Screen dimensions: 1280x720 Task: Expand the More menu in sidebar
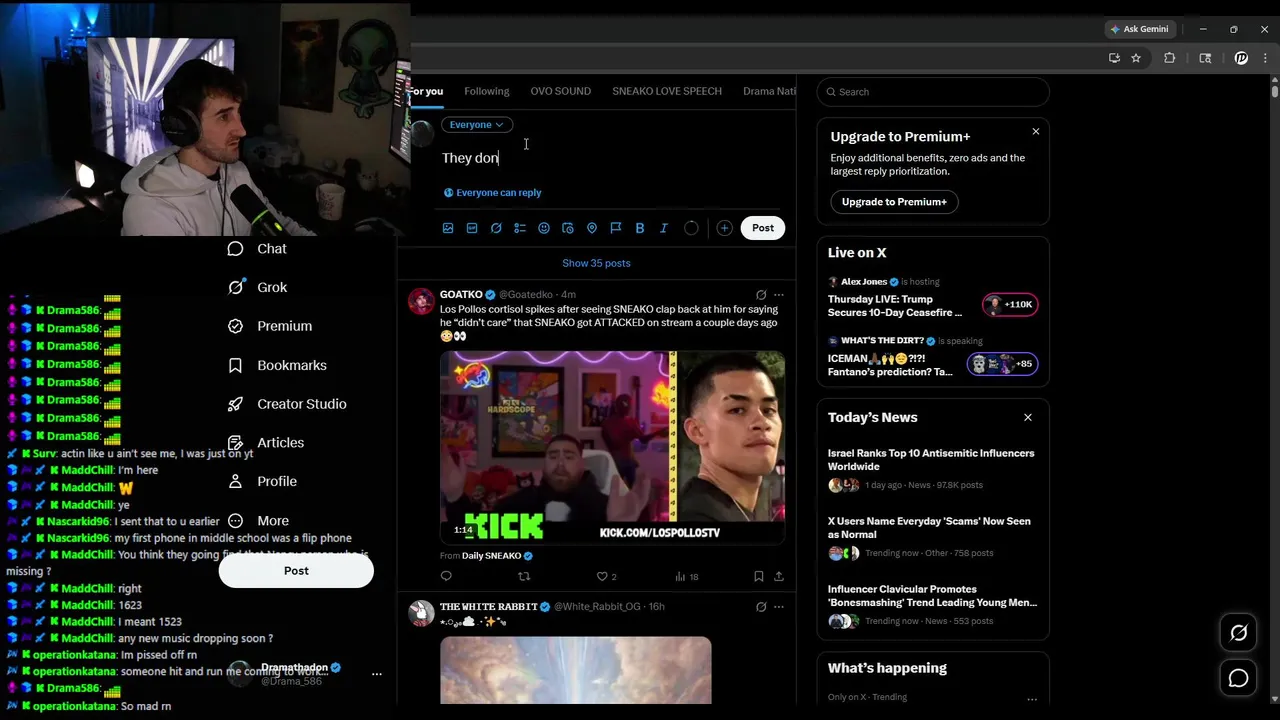point(259,521)
